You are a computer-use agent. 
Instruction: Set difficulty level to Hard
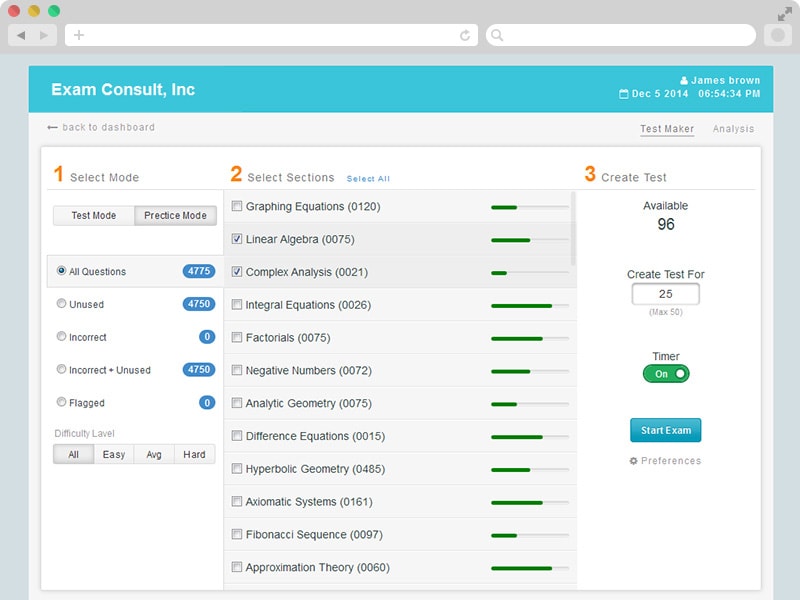pyautogui.click(x=194, y=454)
